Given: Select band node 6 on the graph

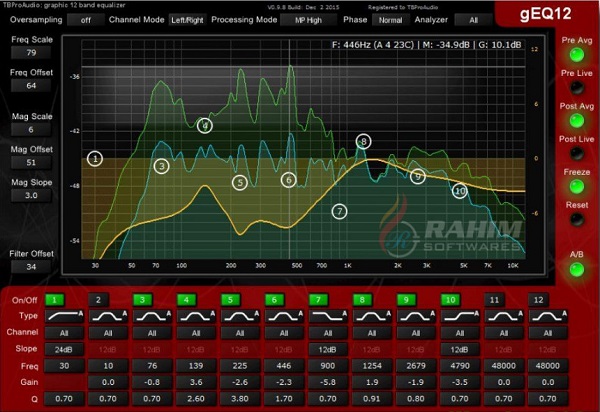Looking at the screenshot, I should [x=289, y=180].
